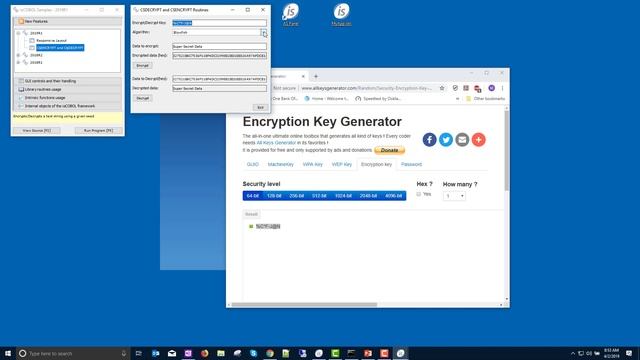
Task: Expand Intrinsic functions usage section
Action: click(x=68, y=98)
